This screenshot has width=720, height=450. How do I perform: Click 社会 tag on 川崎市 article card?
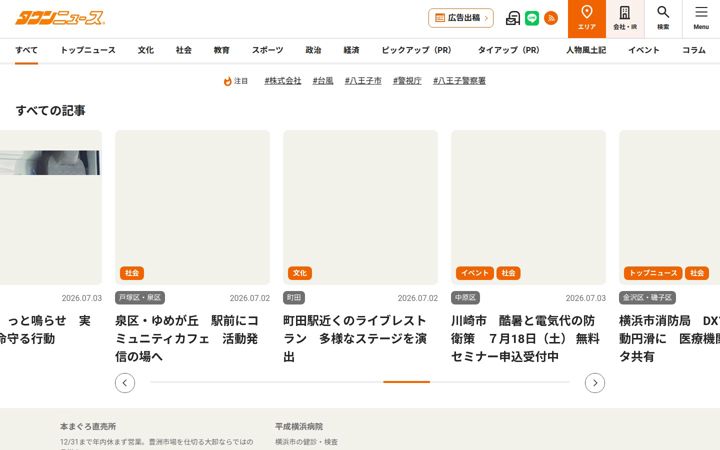[x=508, y=273]
